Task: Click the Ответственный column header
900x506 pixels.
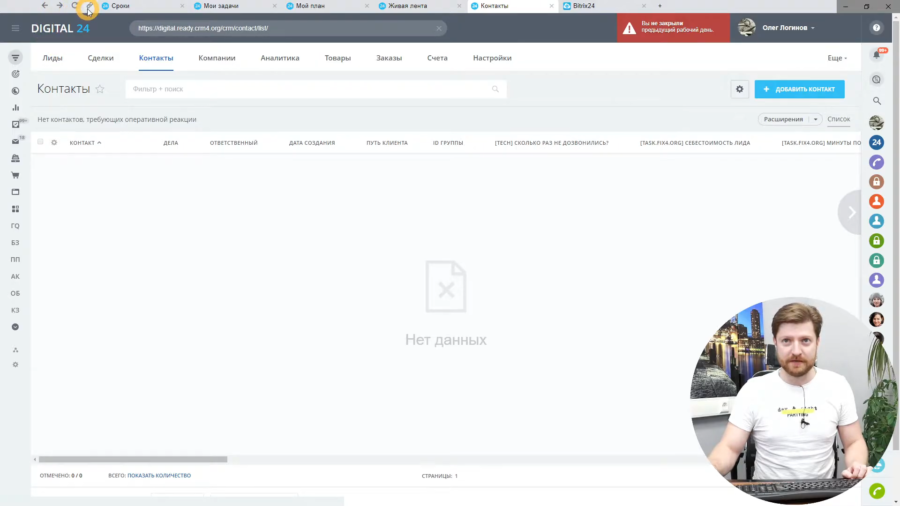Action: pos(234,143)
